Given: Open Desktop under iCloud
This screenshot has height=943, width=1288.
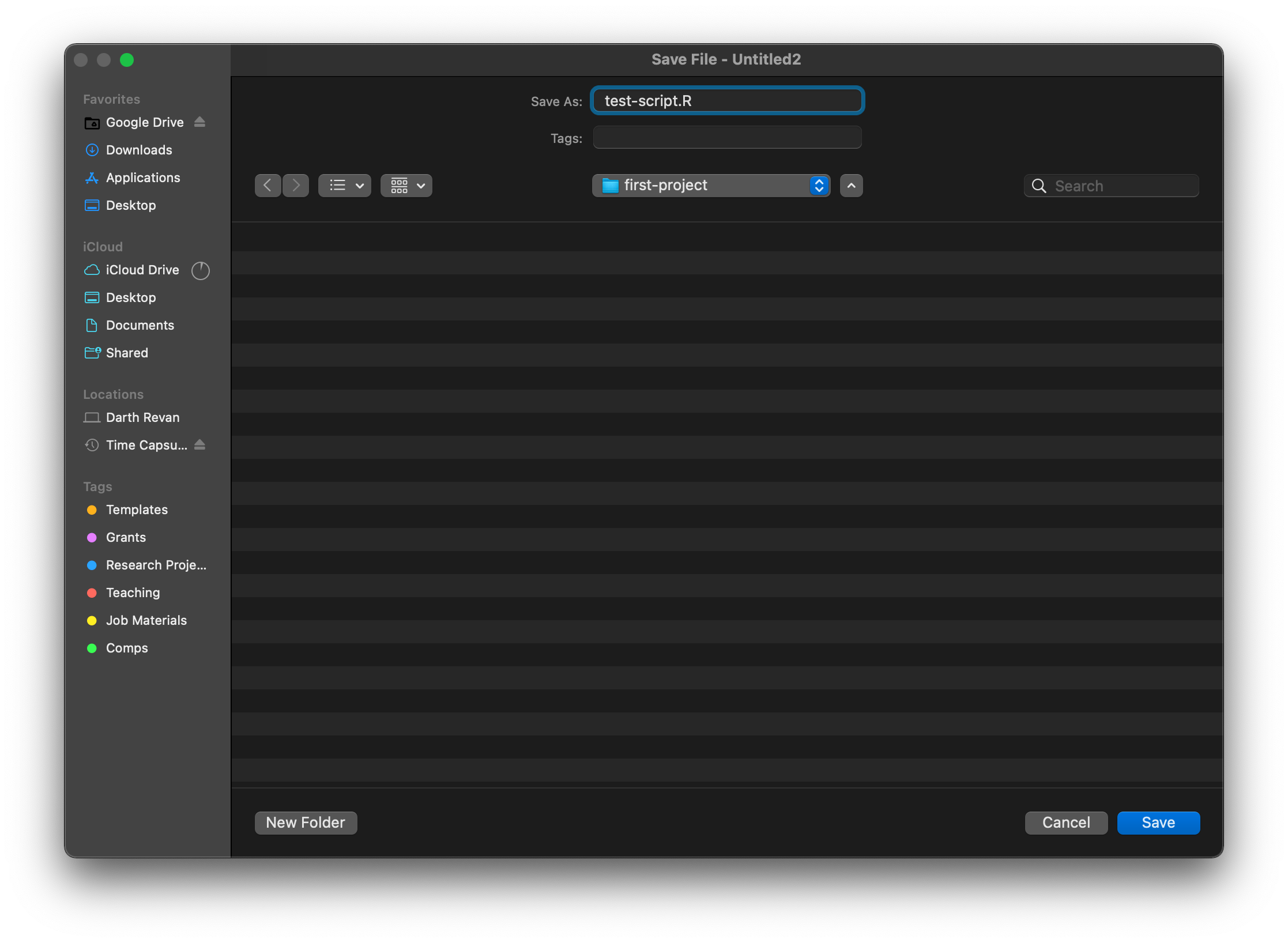Looking at the screenshot, I should tap(131, 297).
